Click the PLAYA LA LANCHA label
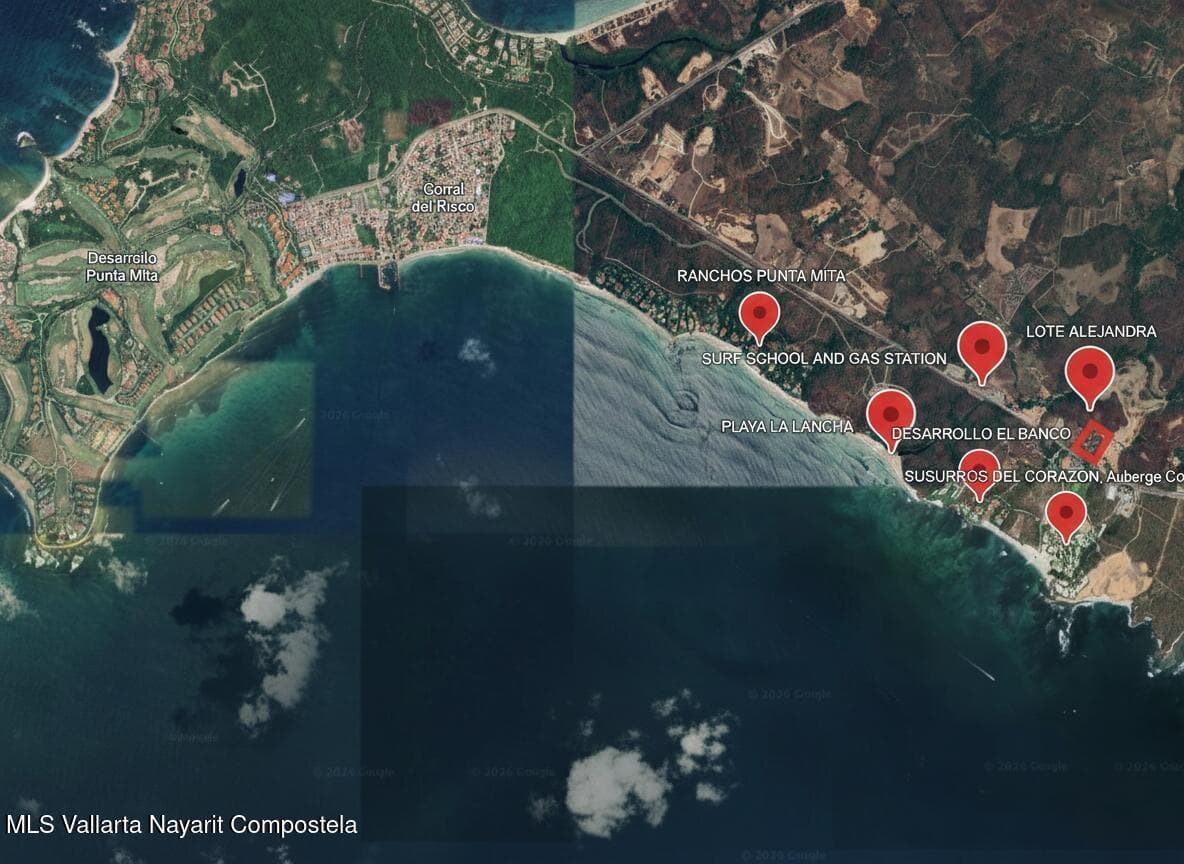Screen dimensions: 1184x864 787,427
